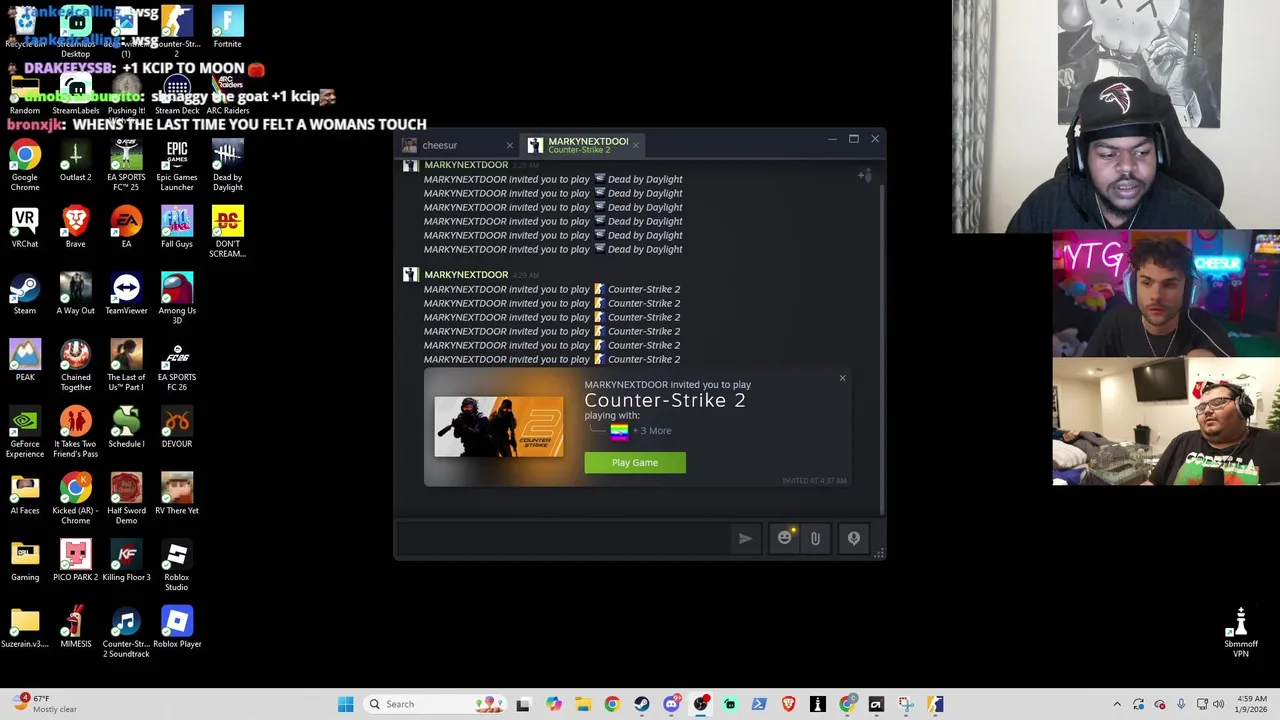This screenshot has width=1280, height=720.
Task: Open the Outlast 2 desktop shortcut
Action: 75,161
